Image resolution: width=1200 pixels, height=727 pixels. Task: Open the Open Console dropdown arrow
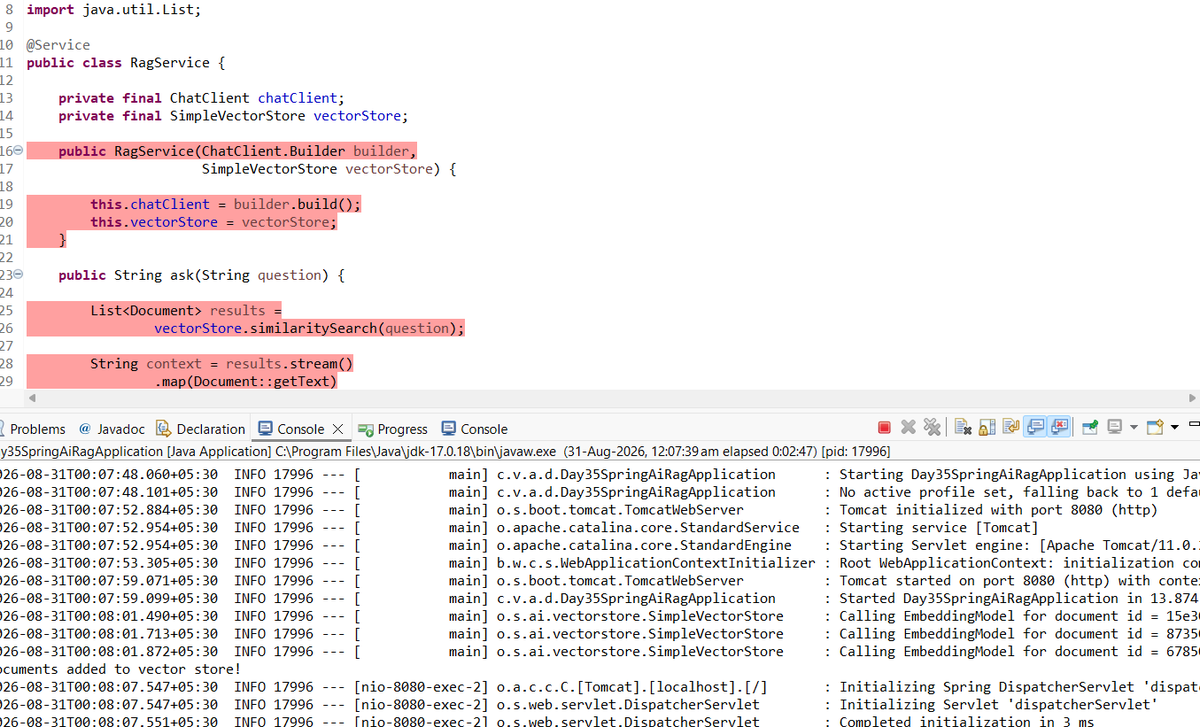1174,428
